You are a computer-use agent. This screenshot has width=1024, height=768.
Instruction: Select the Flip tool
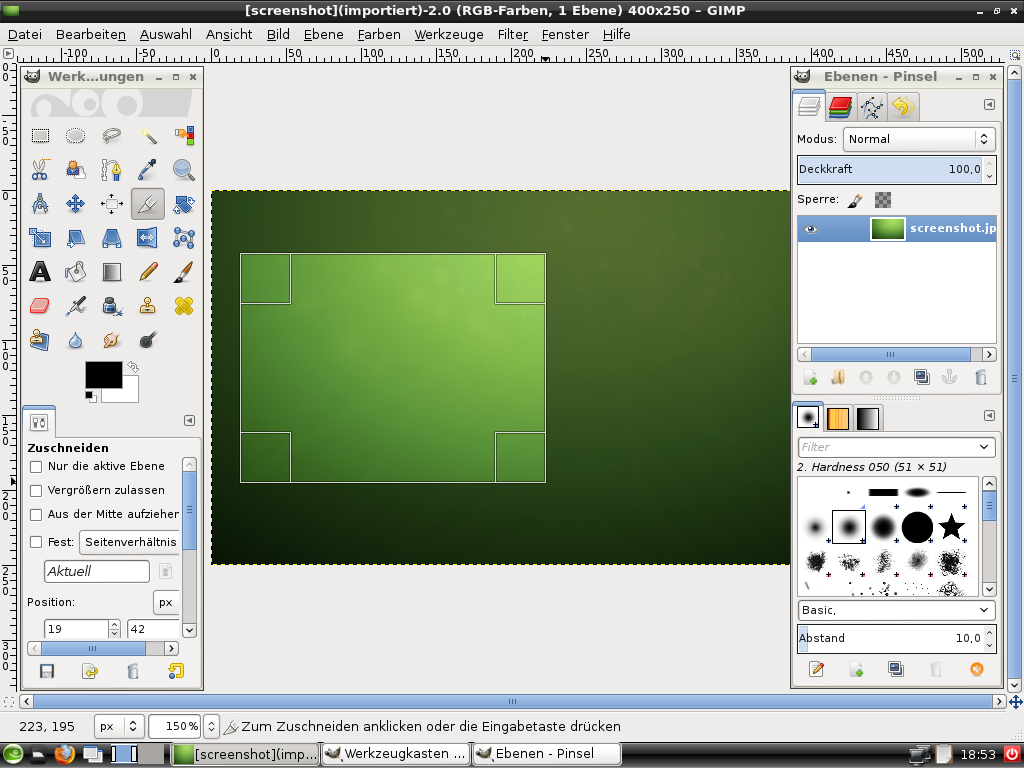148,238
